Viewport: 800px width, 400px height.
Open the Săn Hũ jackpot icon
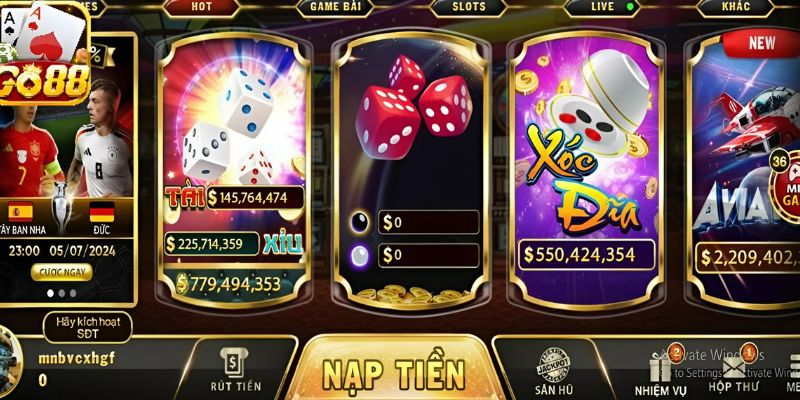pos(554,362)
